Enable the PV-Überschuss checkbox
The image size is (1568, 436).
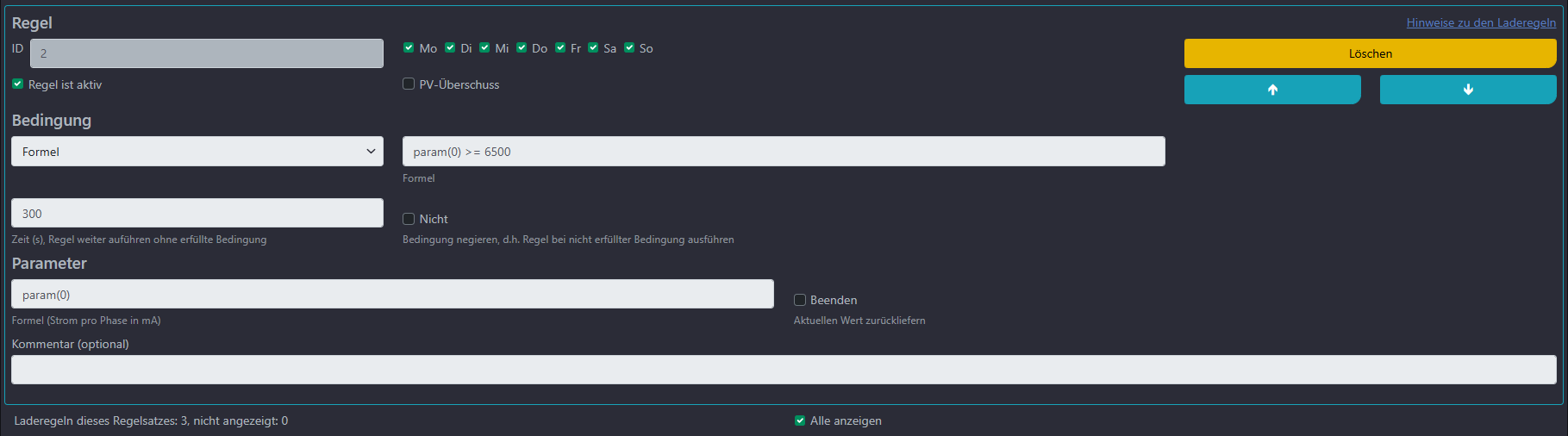click(409, 84)
